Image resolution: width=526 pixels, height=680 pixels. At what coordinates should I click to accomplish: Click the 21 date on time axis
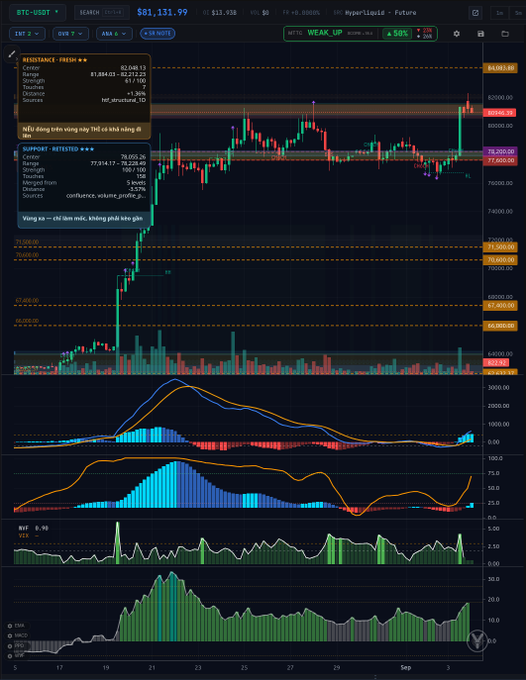tap(152, 667)
